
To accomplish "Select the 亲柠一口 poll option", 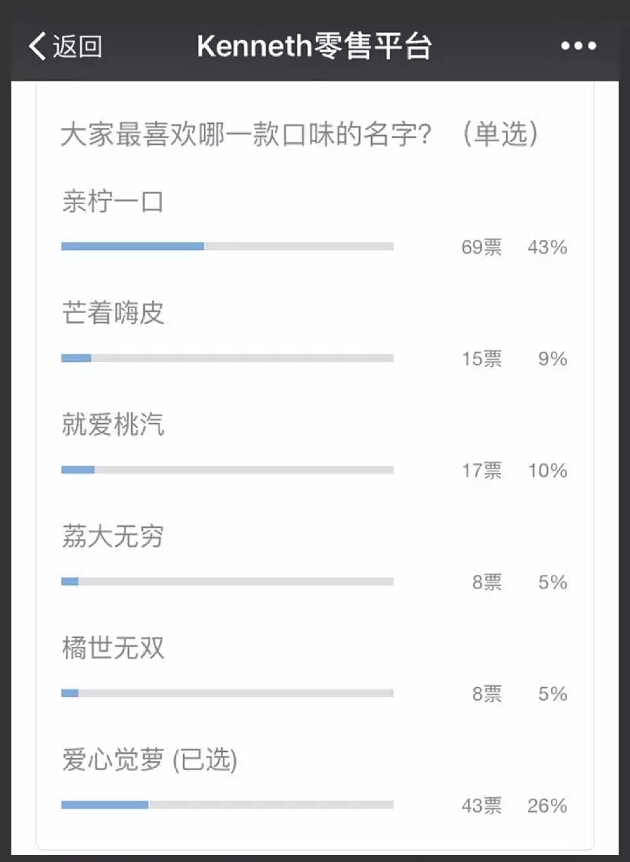I will pos(112,203).
